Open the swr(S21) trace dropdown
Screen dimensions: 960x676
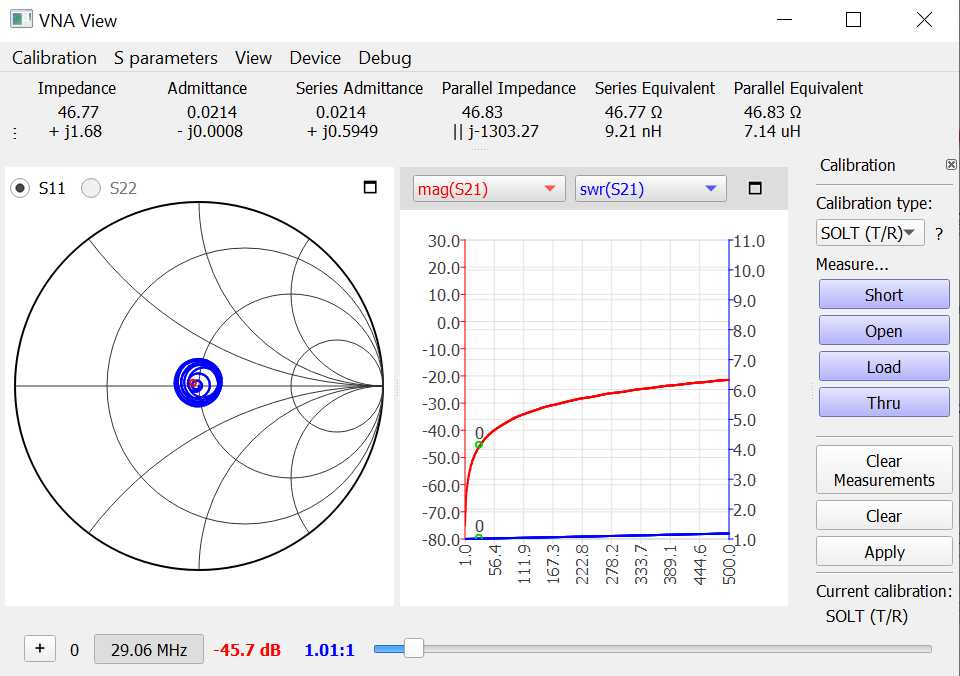[650, 189]
